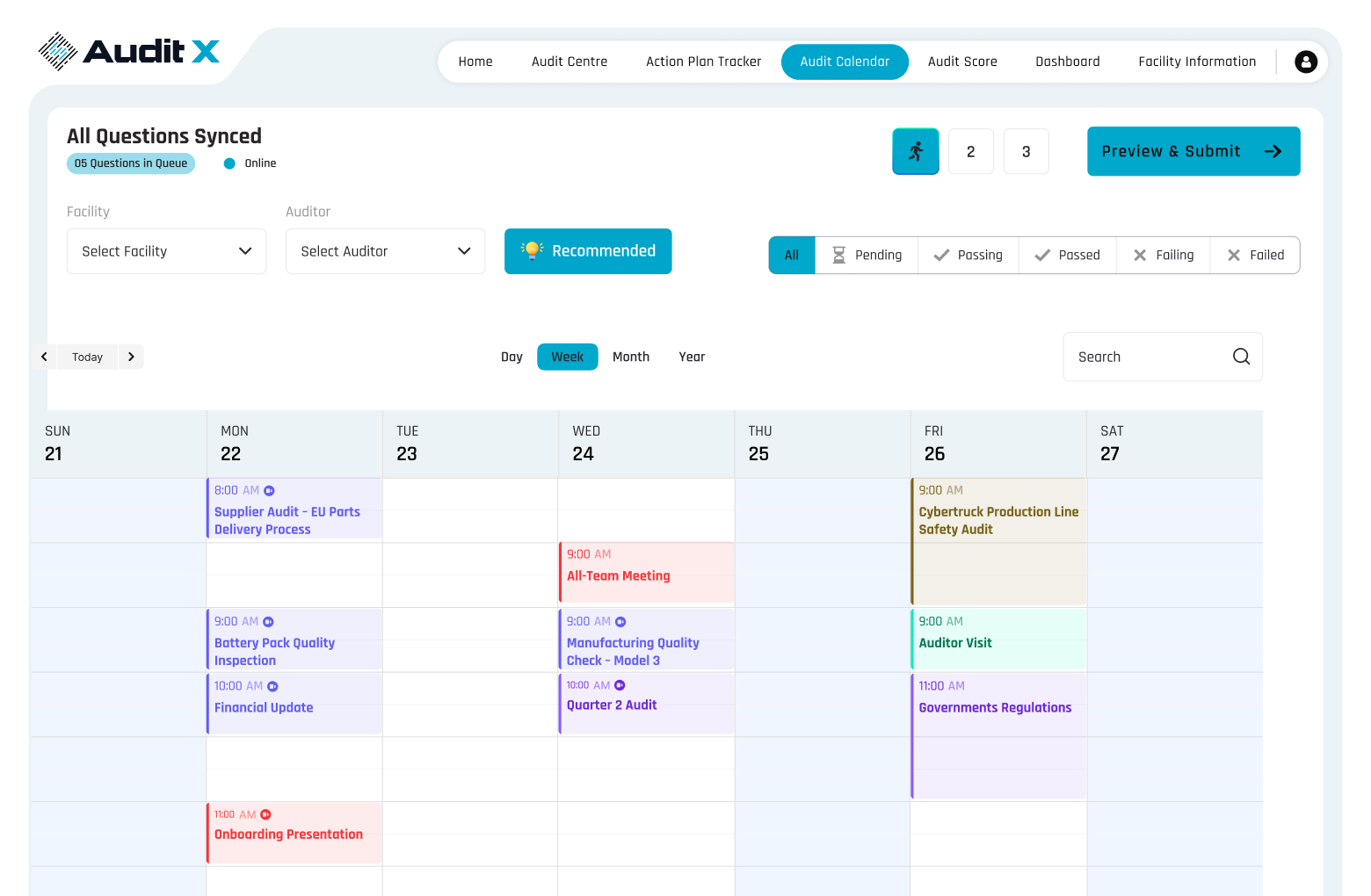Click video icon on Supplier Audit event
1371x896 pixels.
point(270,491)
